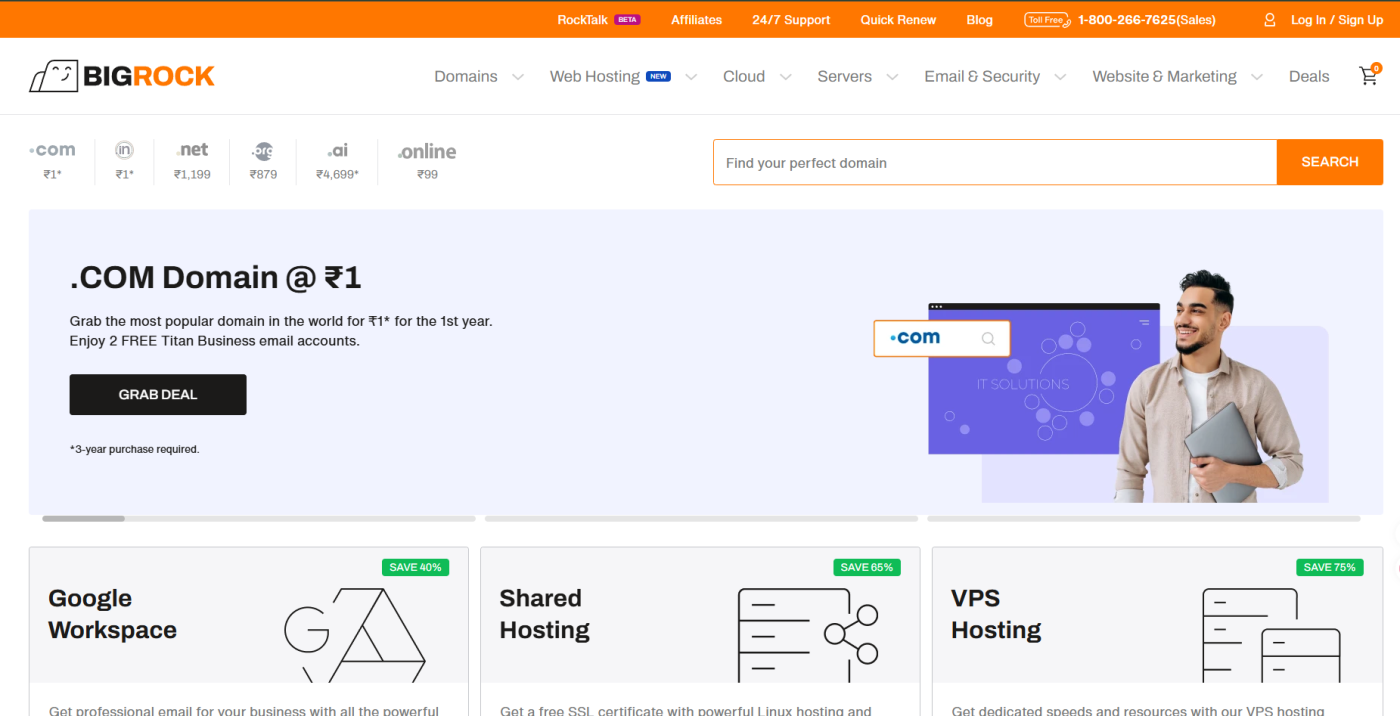Select the .in domain extension icon
Viewport: 1400px width, 716px height.
point(124,150)
